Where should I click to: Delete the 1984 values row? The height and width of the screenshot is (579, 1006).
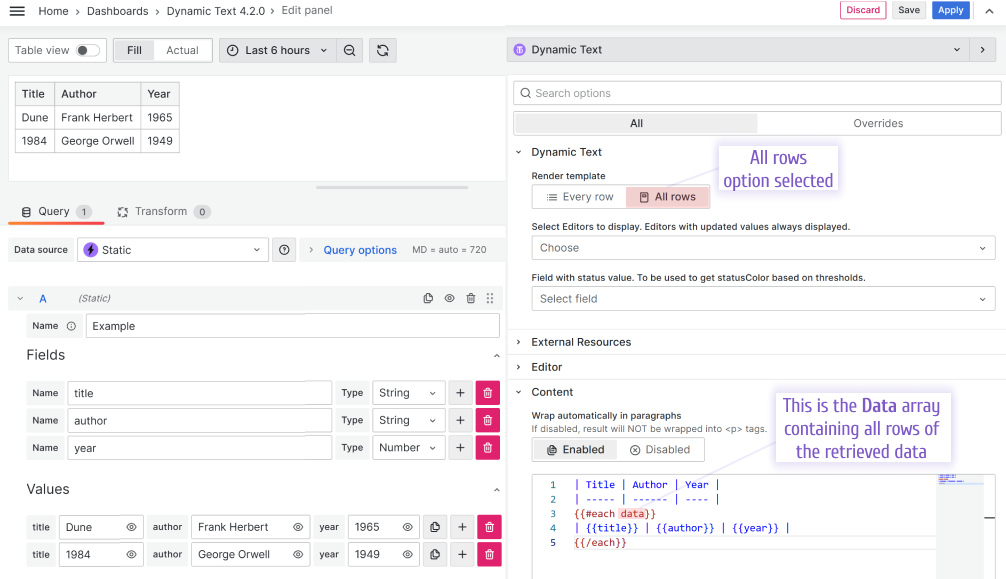pos(489,554)
